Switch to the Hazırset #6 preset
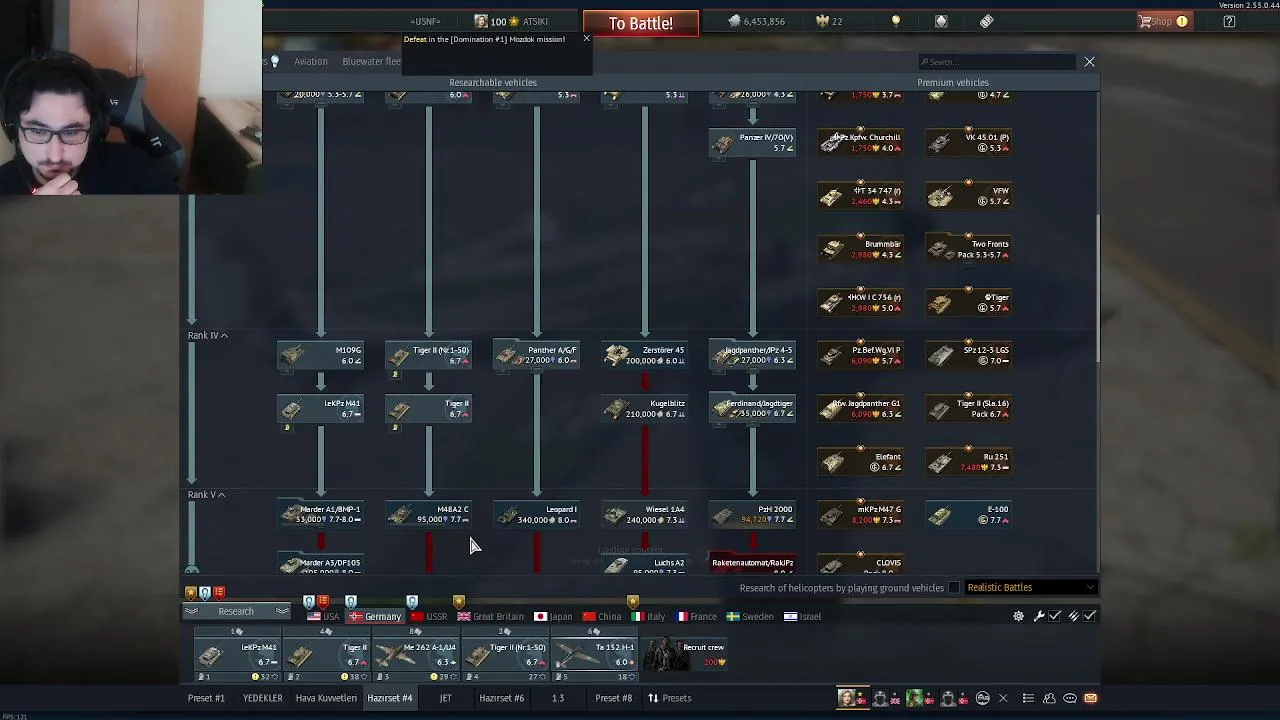 click(x=502, y=698)
